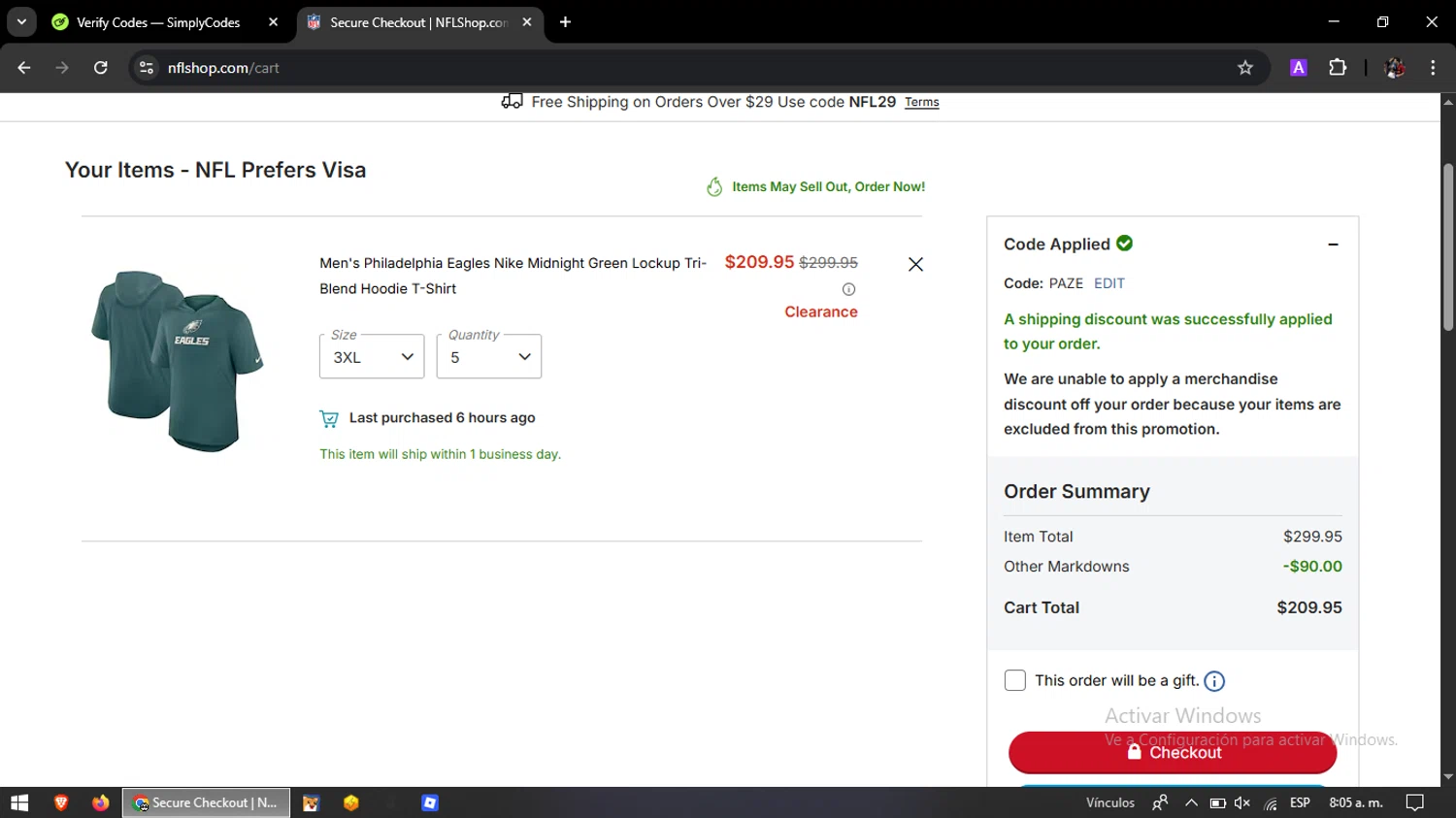Image resolution: width=1456 pixels, height=818 pixels.
Task: Click the Cart Total $209.95 amount
Action: [x=1309, y=607]
